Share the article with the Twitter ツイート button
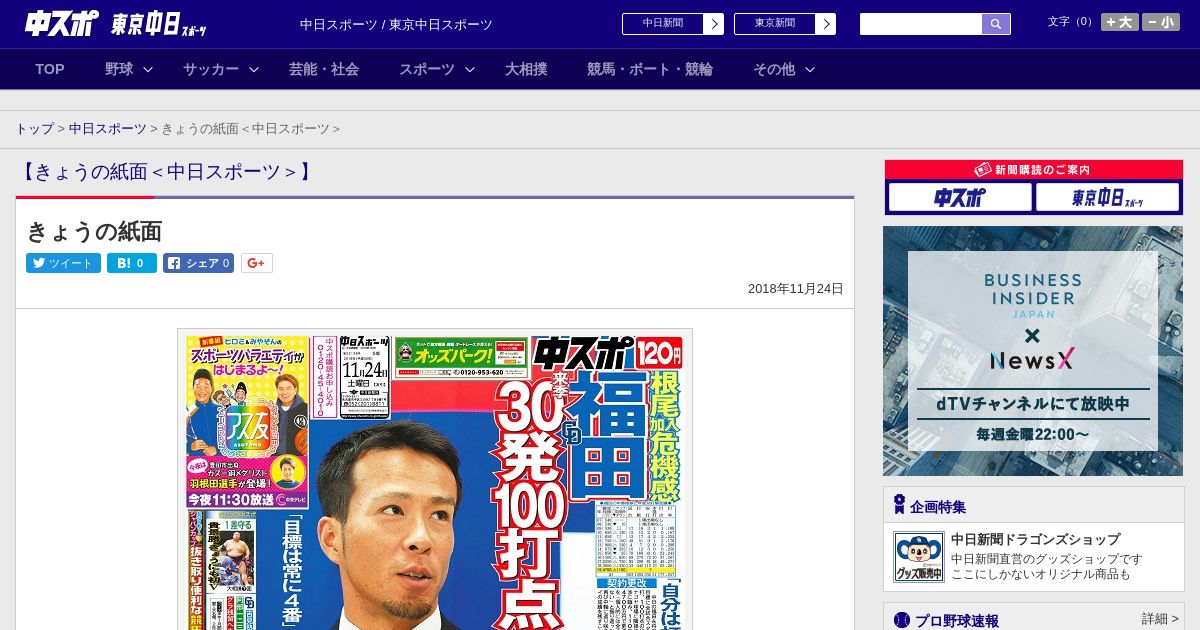Viewport: 1200px width, 630px height. tap(63, 263)
